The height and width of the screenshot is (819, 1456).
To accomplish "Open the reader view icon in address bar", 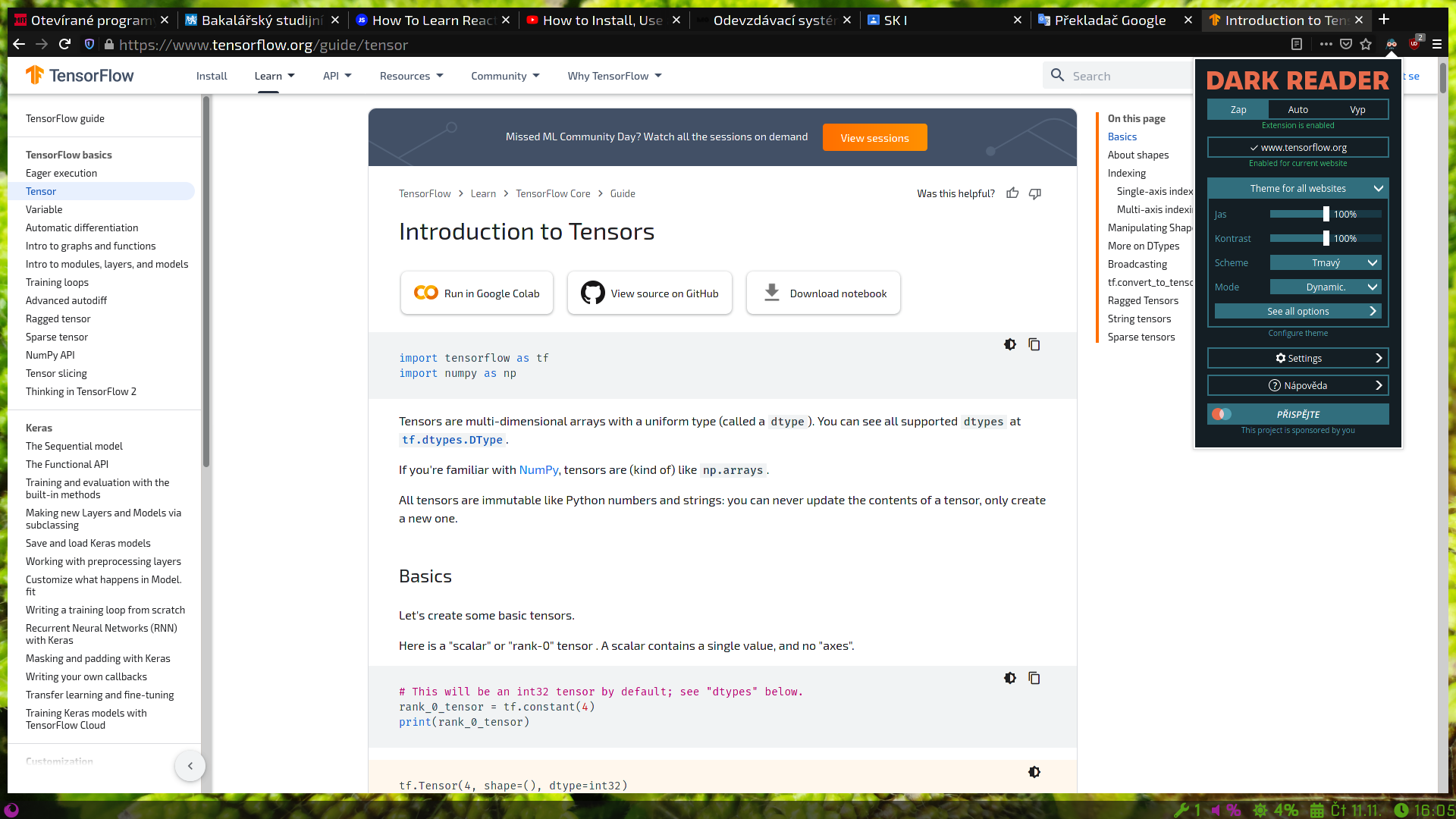I will point(1296,45).
